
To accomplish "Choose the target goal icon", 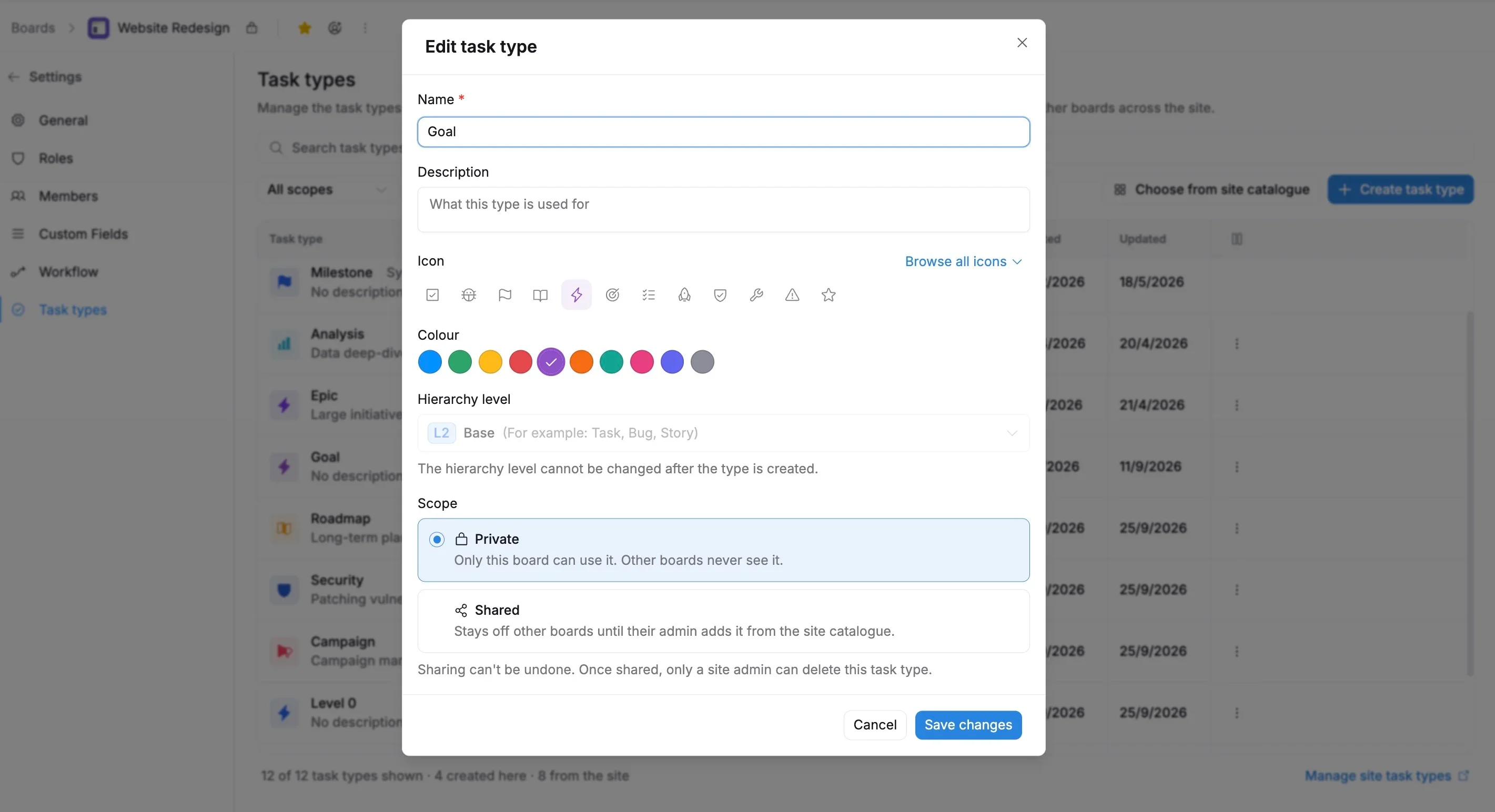I will (612, 295).
